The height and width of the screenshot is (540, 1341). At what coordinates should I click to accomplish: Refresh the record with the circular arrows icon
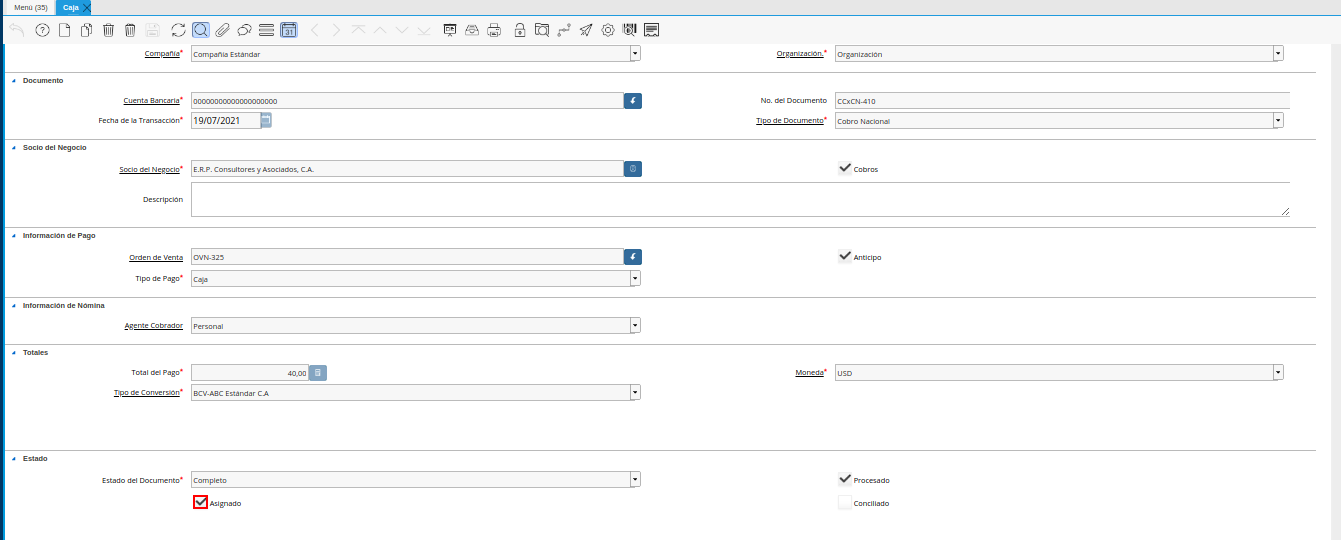coord(178,30)
